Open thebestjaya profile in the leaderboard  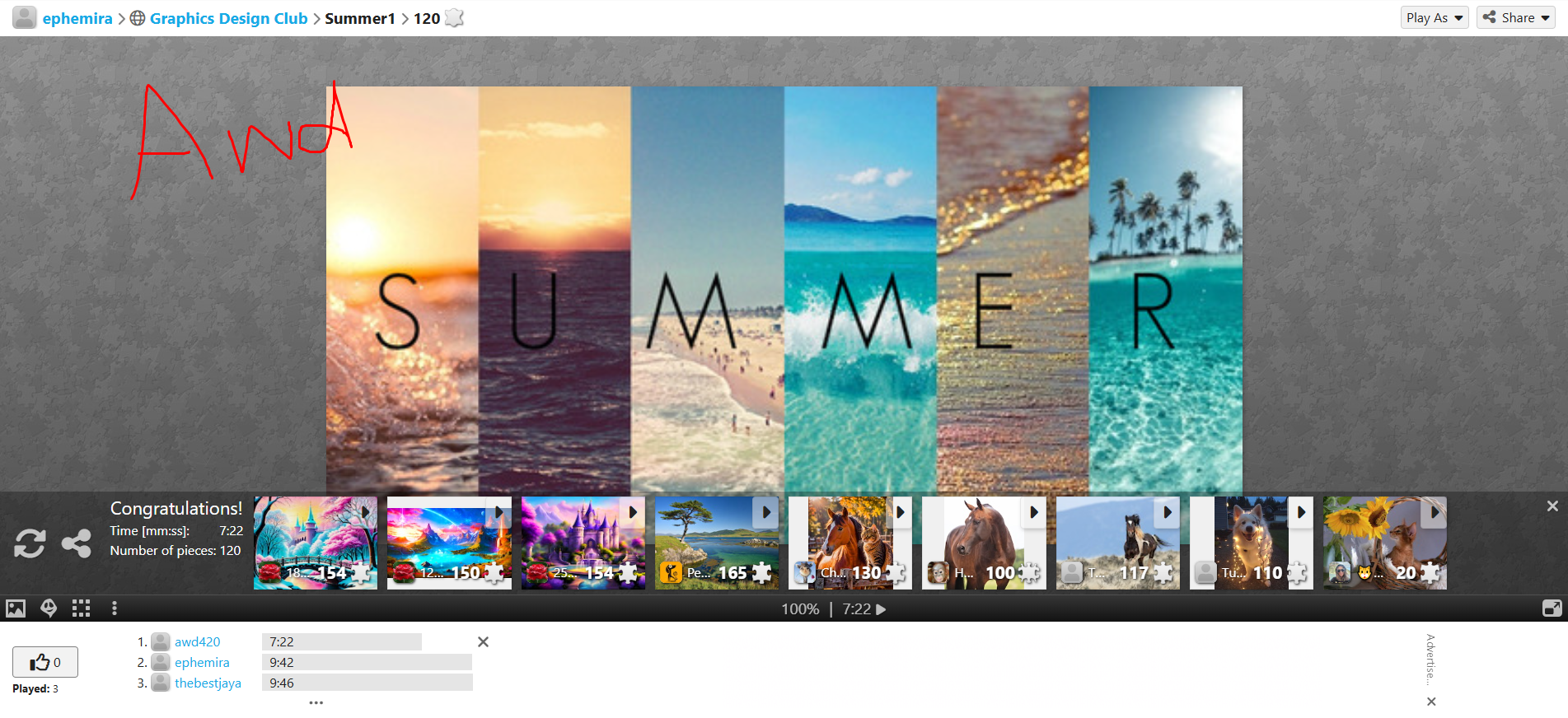click(208, 683)
